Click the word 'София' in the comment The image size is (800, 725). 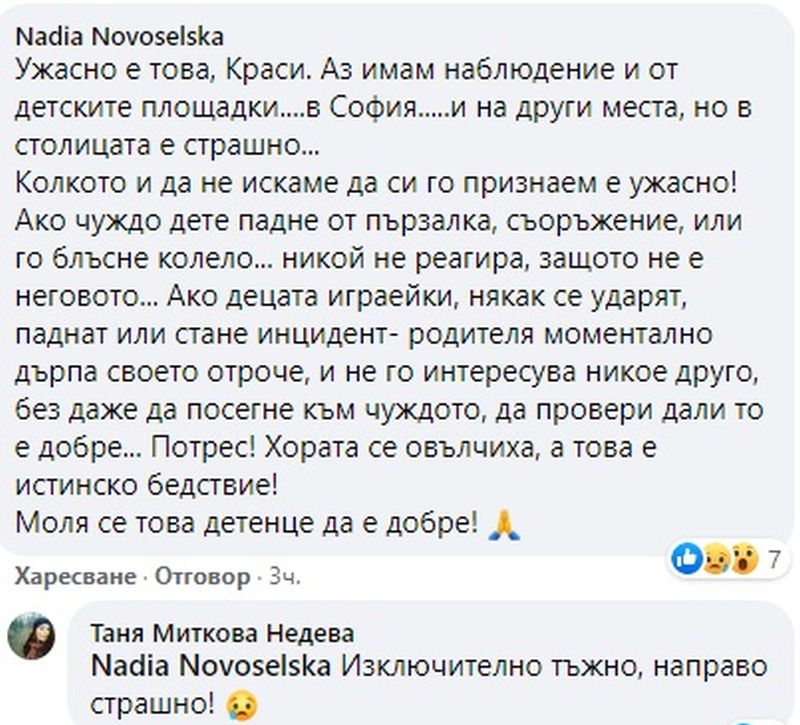tap(374, 108)
